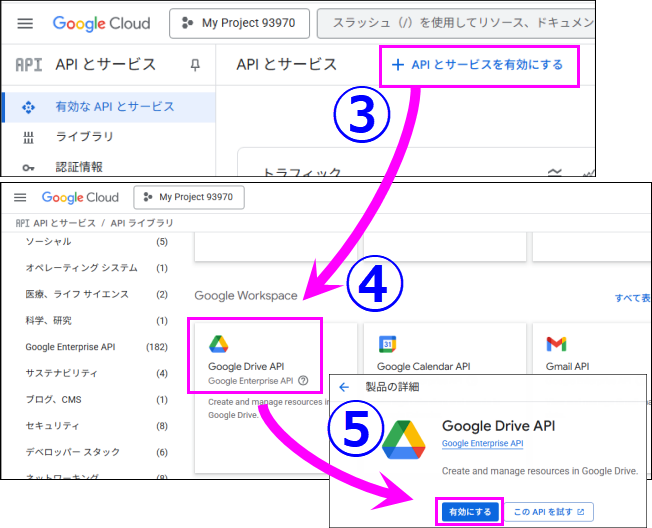Open the My Project 93970 selector in the API Library window
The image size is (652, 528).
tap(189, 197)
